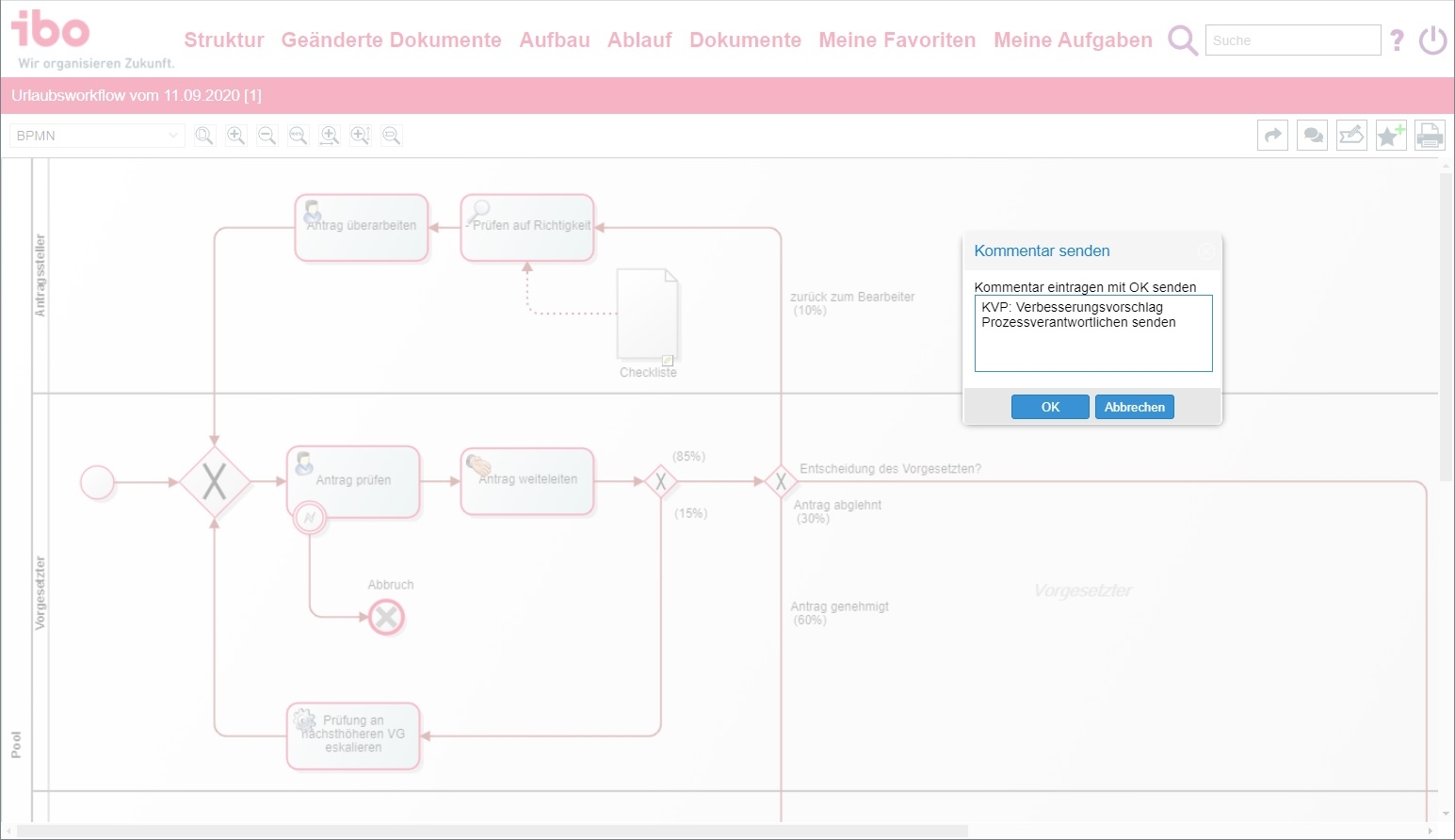Click the Antragssteller lane label
Screen dimensions: 1455x840
(40, 275)
